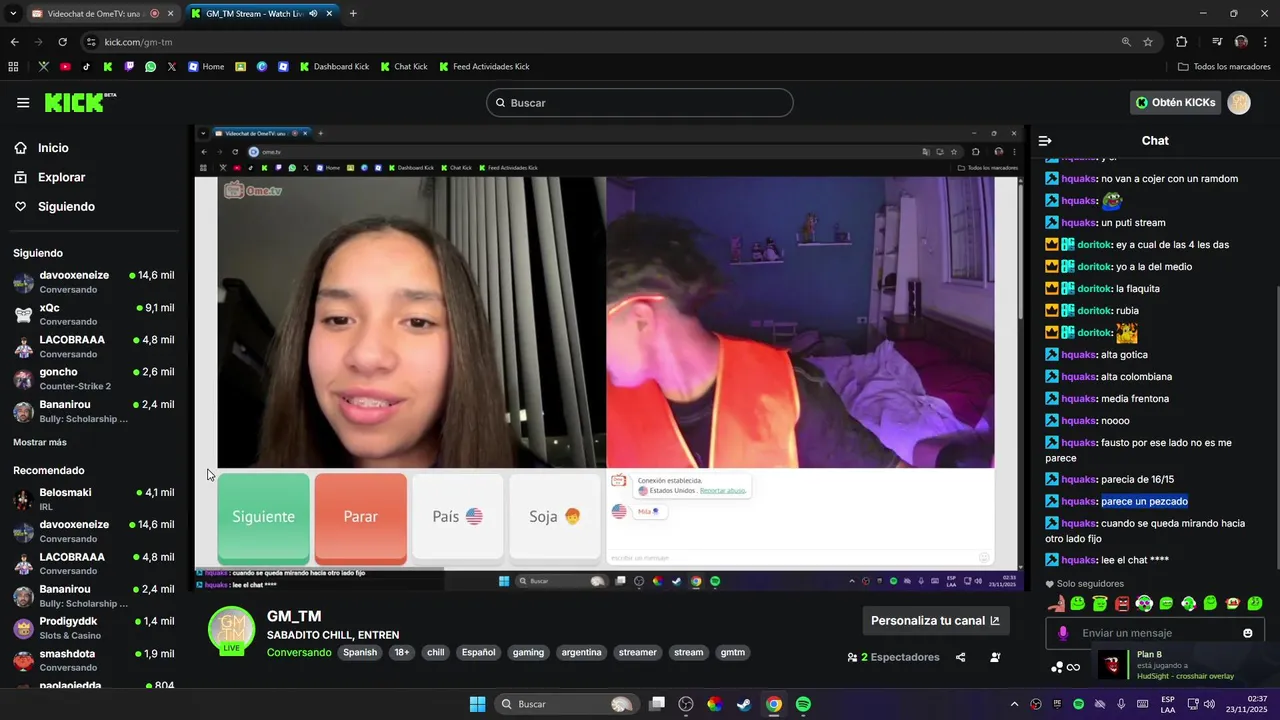The width and height of the screenshot is (1280, 720).
Task: Click the share stream icon
Action: click(x=961, y=657)
